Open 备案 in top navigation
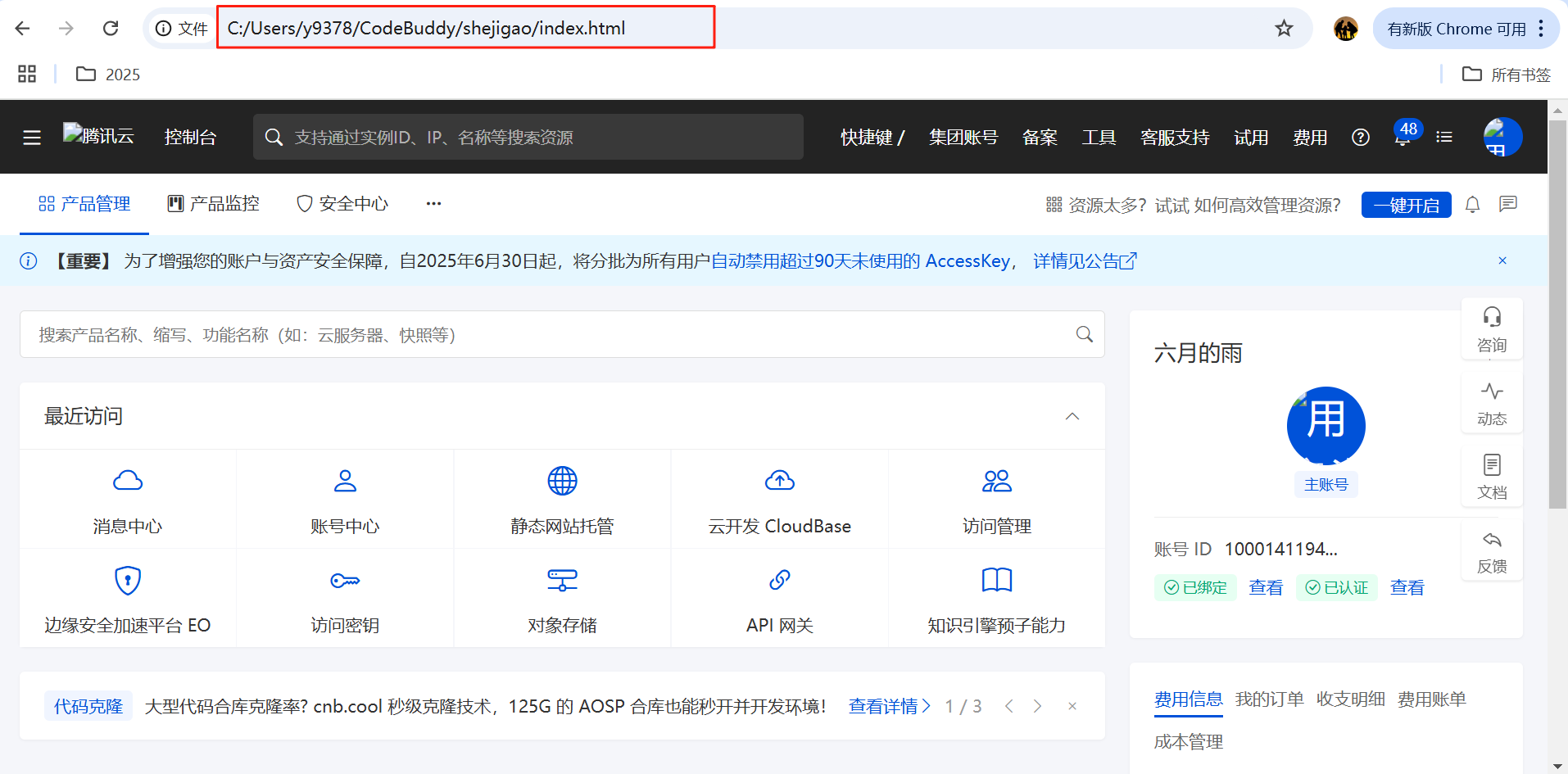Screen dimensions: 1568x774 tap(1040, 138)
